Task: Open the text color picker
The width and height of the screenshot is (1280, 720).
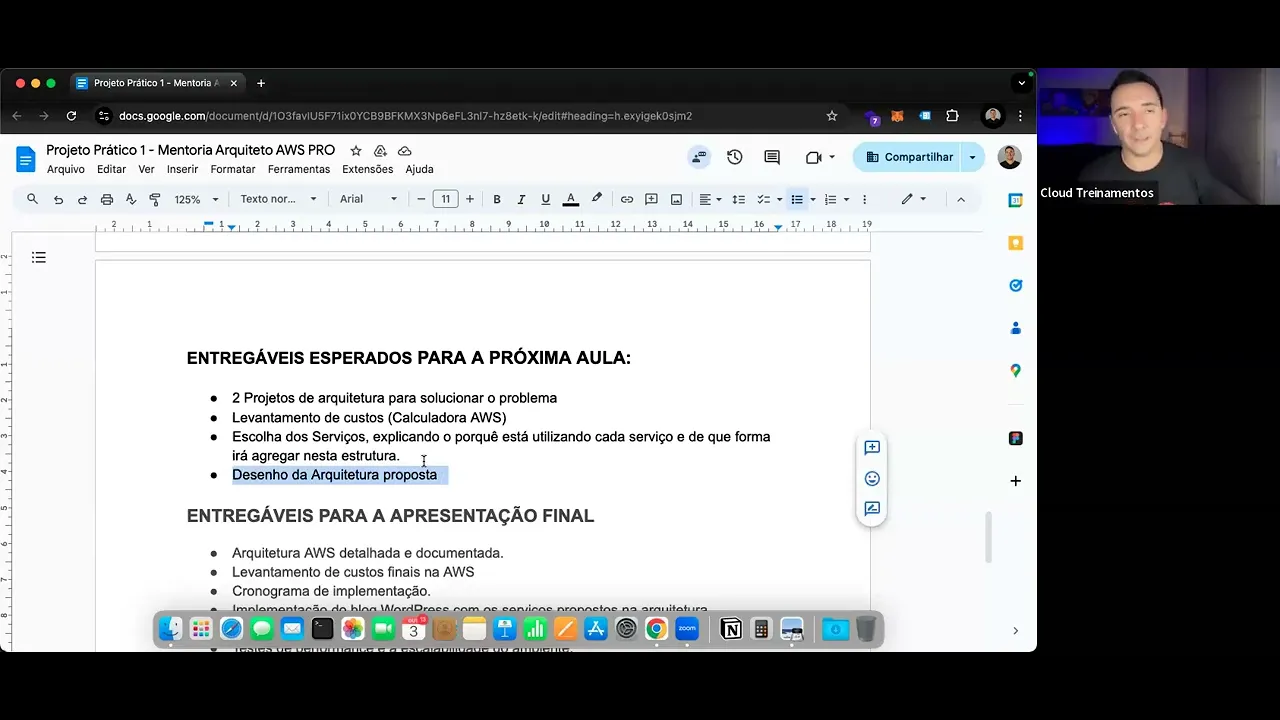Action: [x=571, y=199]
